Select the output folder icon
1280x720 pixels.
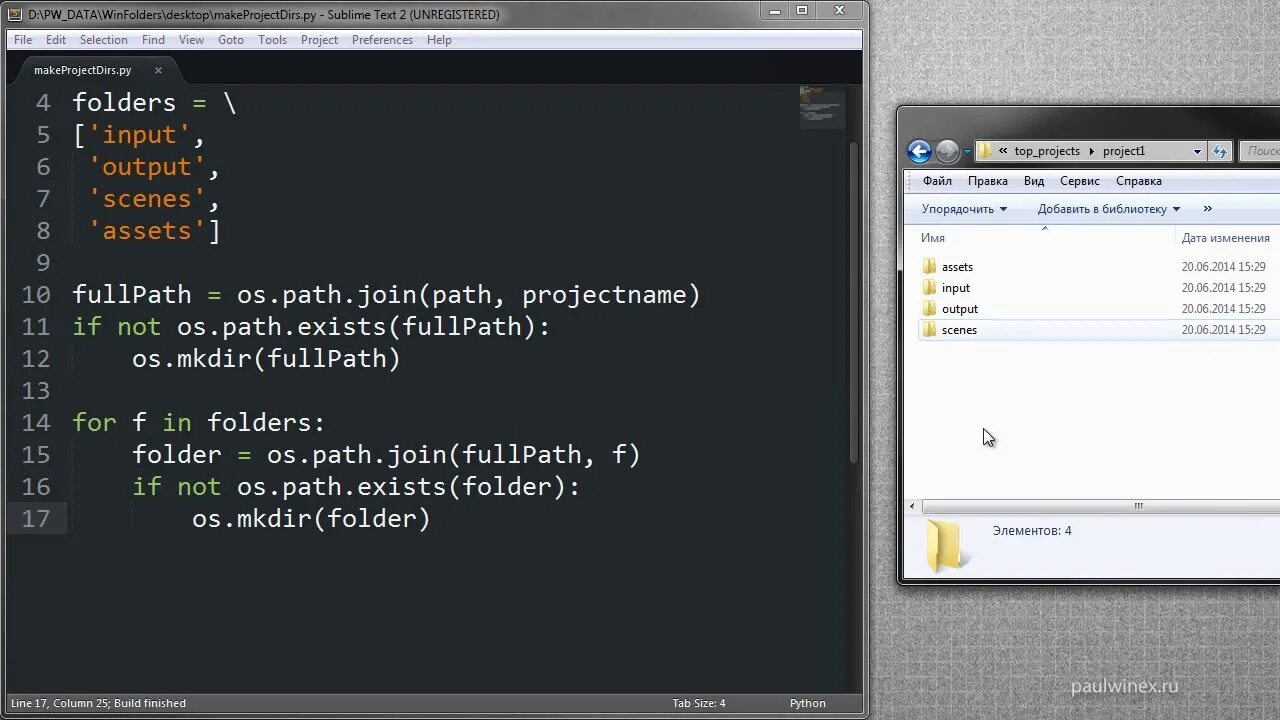(x=929, y=309)
